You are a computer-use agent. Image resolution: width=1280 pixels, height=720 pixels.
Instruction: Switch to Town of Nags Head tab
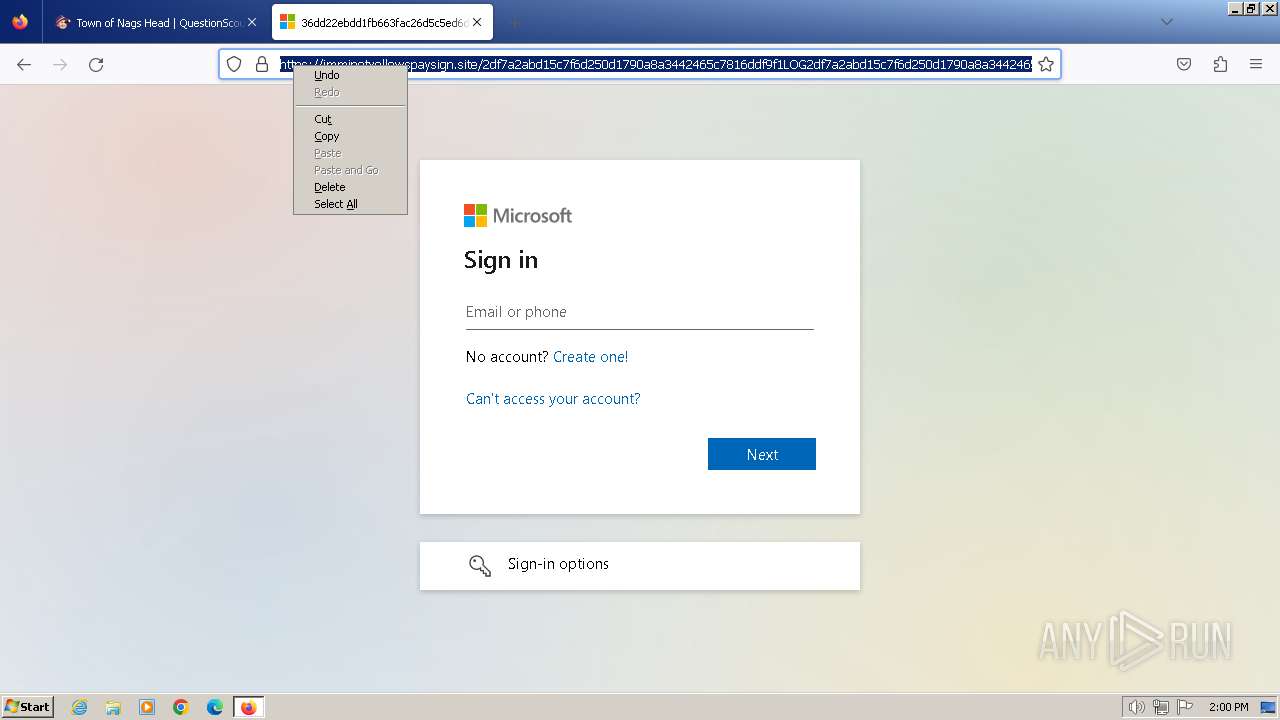click(157, 22)
